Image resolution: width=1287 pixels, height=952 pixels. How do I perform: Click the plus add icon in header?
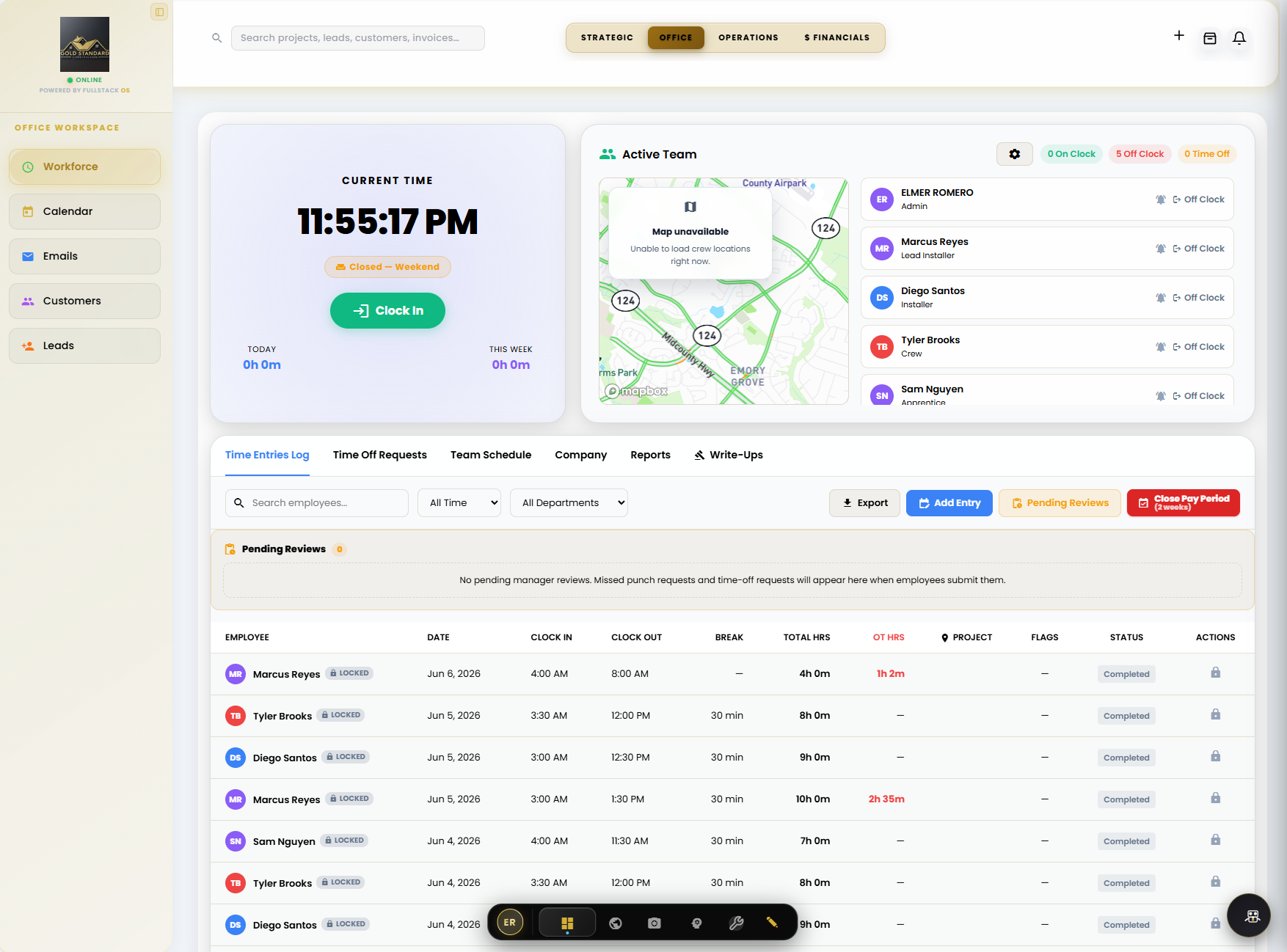point(1179,35)
